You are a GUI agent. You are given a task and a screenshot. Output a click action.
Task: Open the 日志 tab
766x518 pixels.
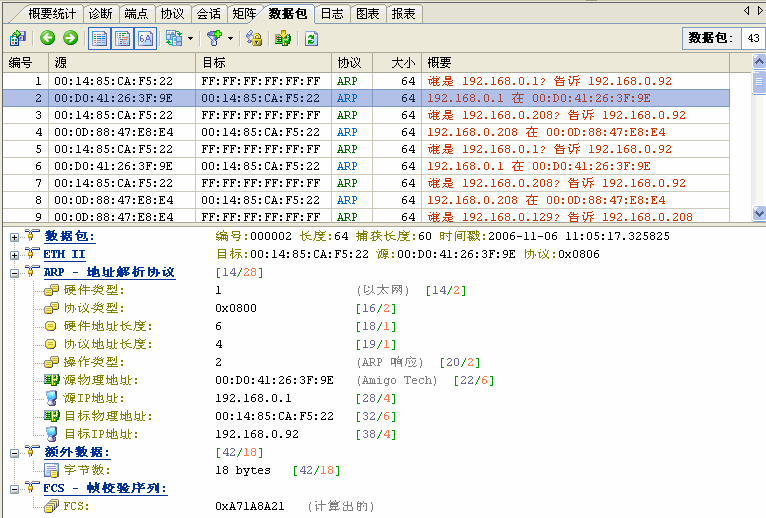click(x=332, y=14)
